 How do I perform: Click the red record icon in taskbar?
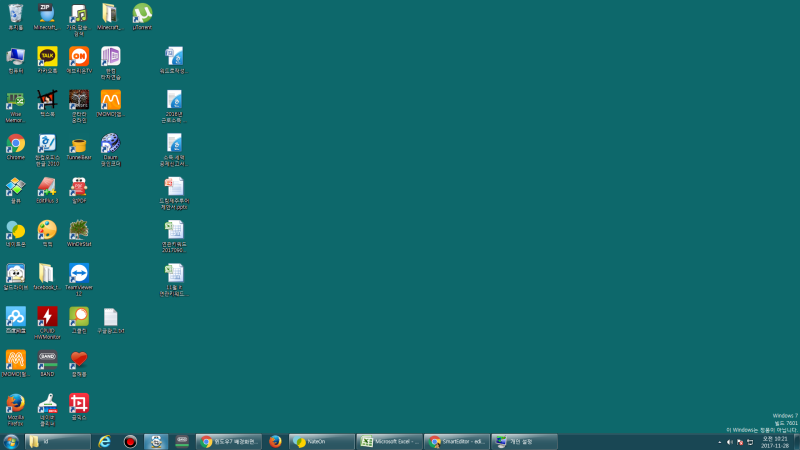[x=131, y=442]
